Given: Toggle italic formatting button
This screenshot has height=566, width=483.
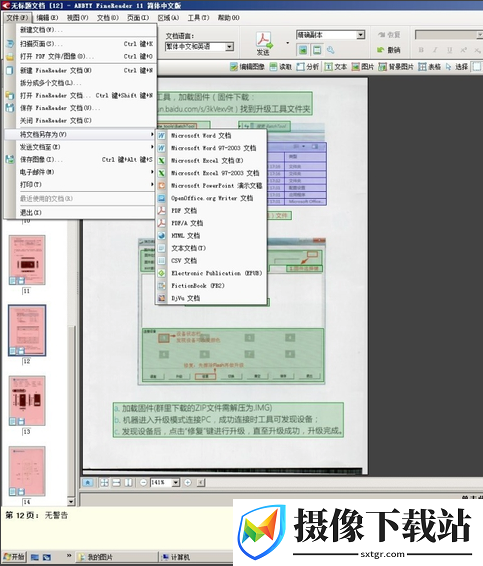Looking at the screenshot, I should (x=435, y=50).
